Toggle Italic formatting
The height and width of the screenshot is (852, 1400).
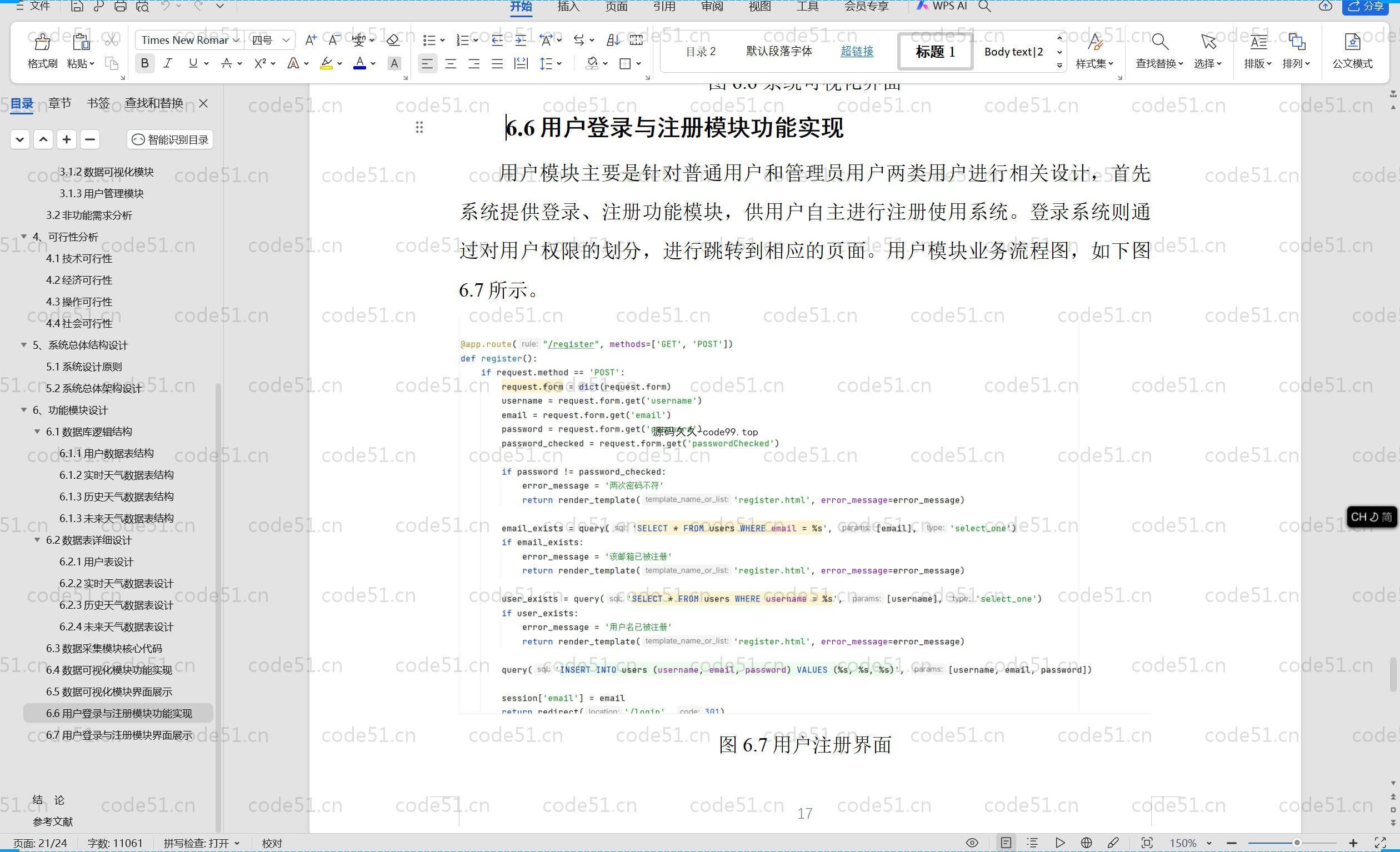[168, 63]
